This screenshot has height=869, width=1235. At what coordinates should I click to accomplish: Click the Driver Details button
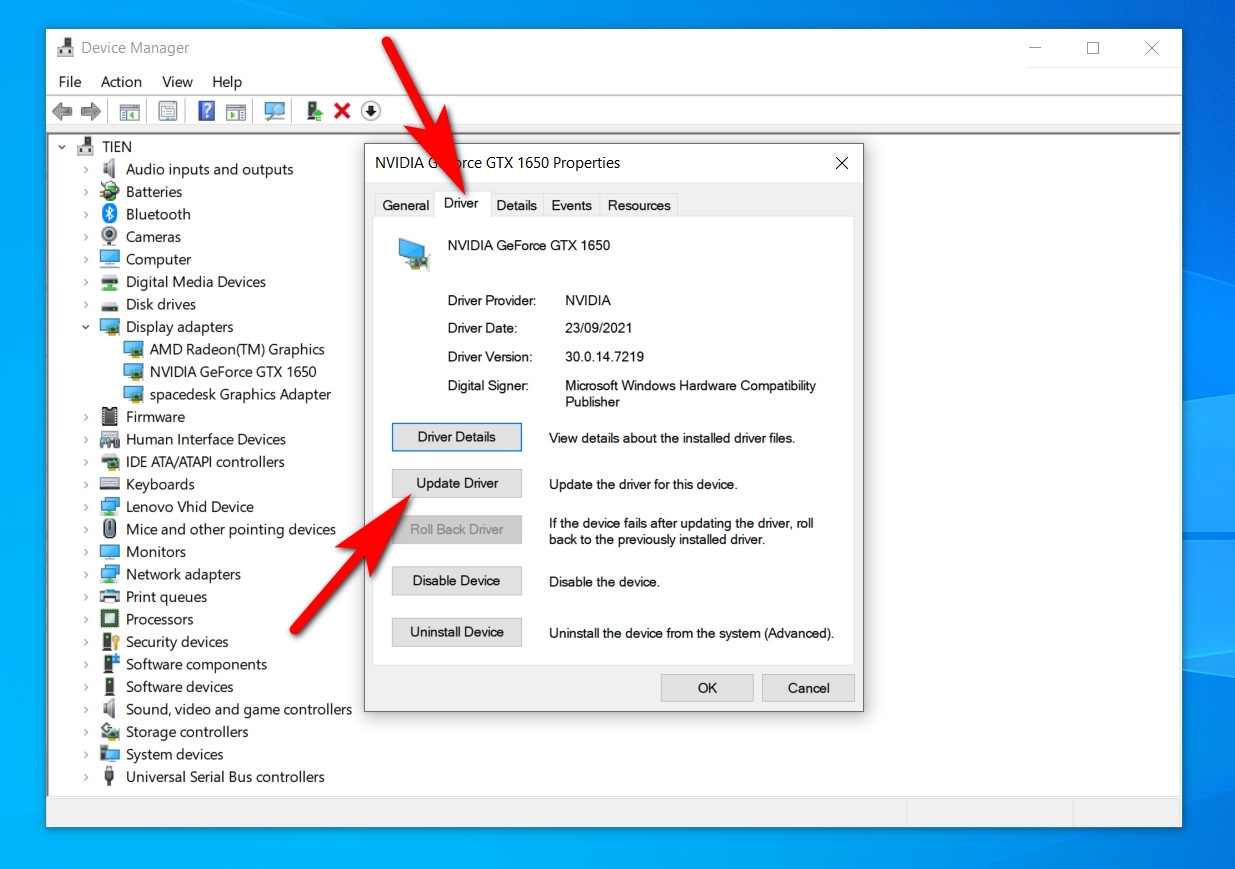coord(456,437)
